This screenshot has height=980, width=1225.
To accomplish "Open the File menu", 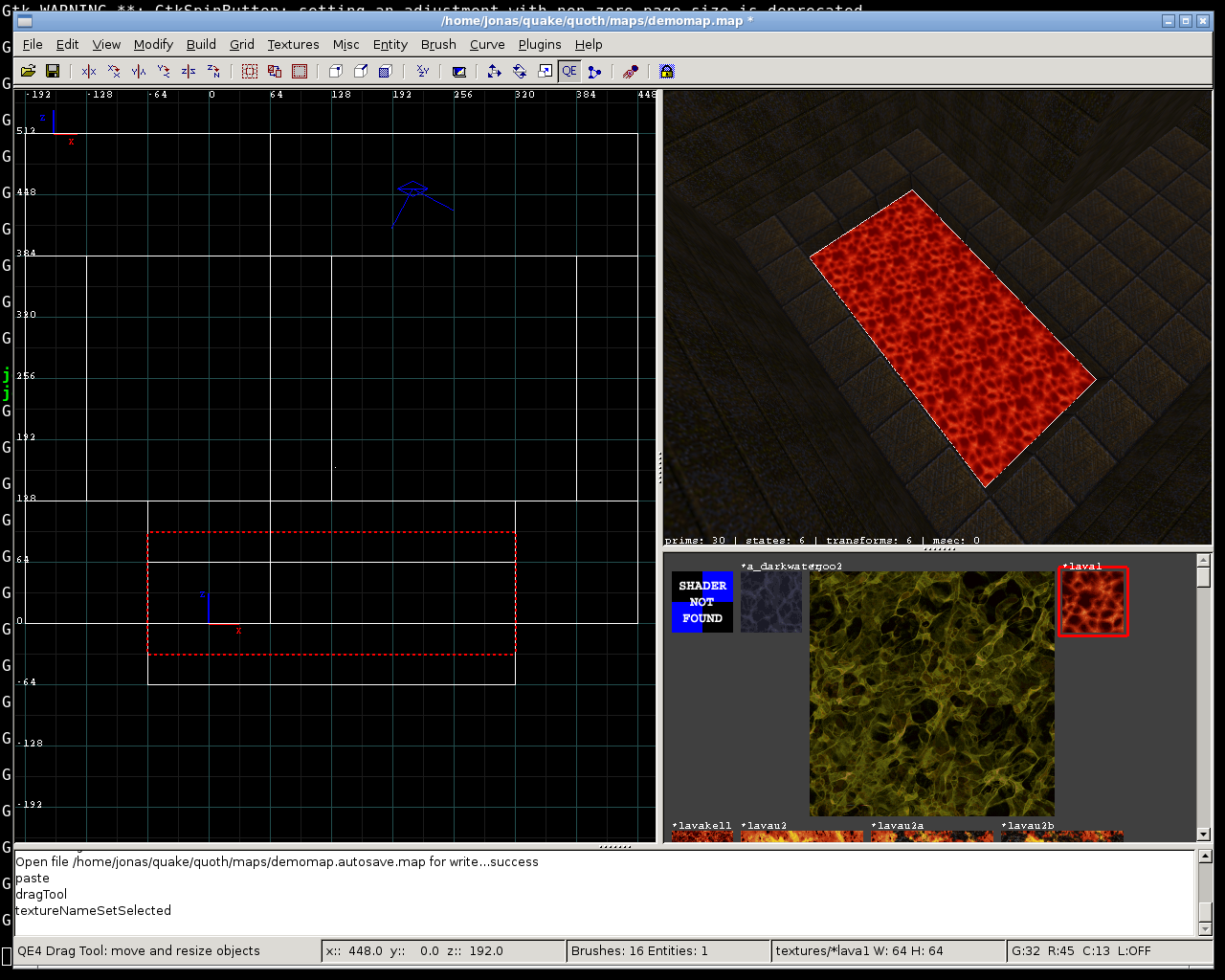I will 33,44.
